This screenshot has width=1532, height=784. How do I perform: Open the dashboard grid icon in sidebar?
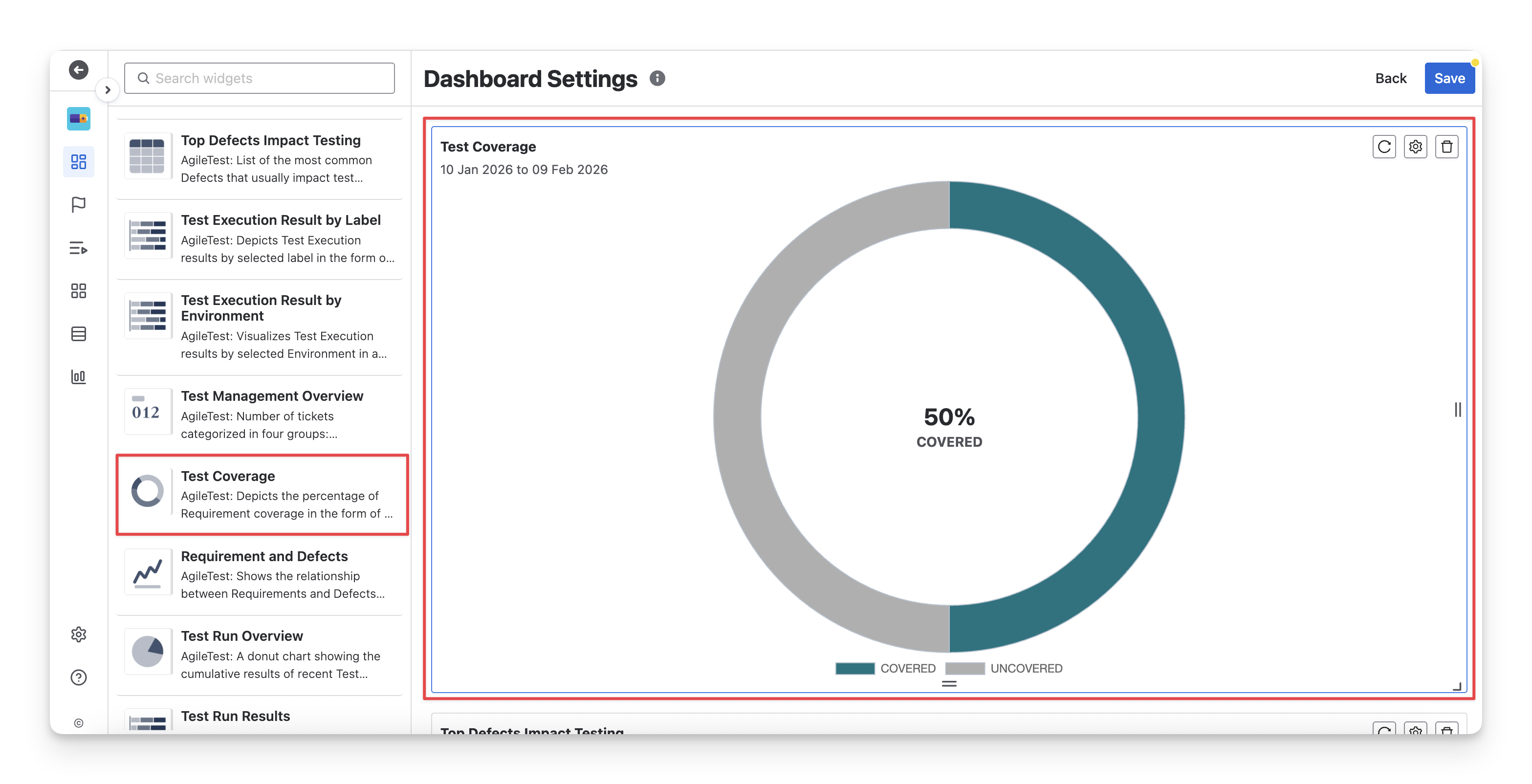pos(79,162)
